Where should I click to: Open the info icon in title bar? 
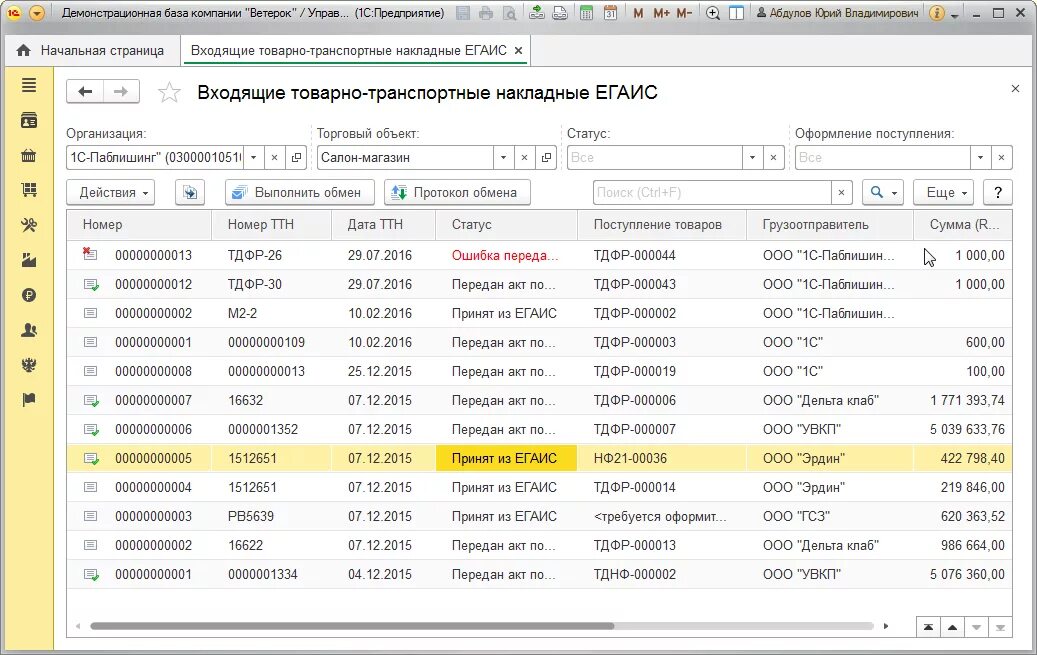936,13
